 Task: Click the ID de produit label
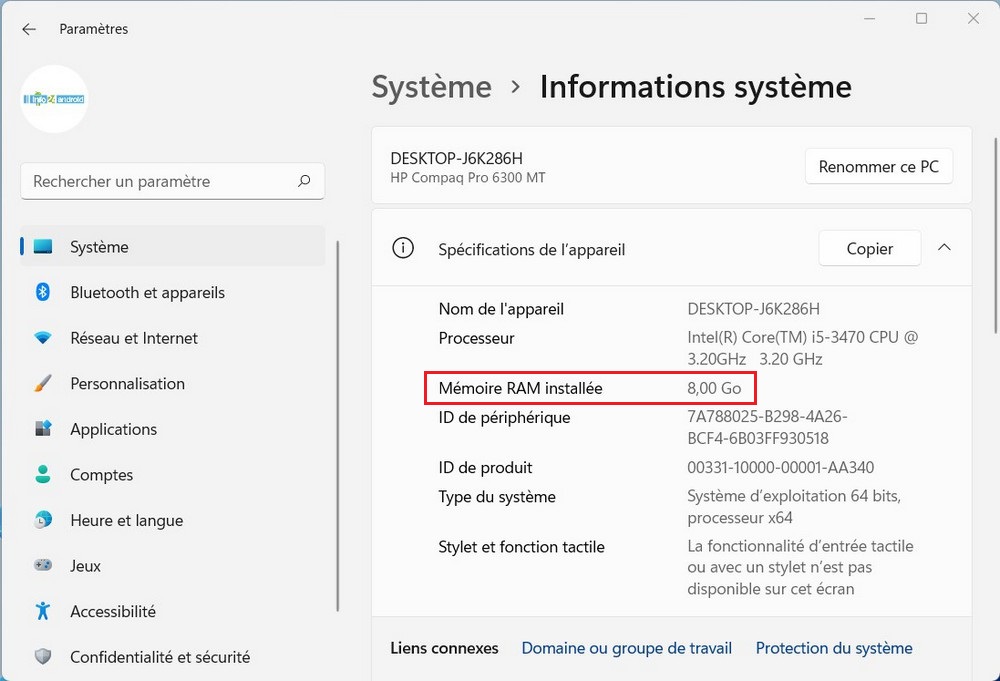[485, 467]
